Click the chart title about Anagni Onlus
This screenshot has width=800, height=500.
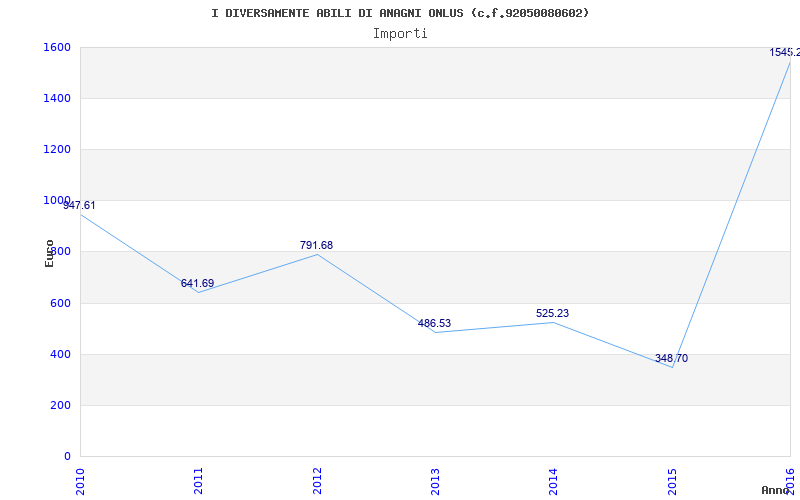[x=400, y=13]
